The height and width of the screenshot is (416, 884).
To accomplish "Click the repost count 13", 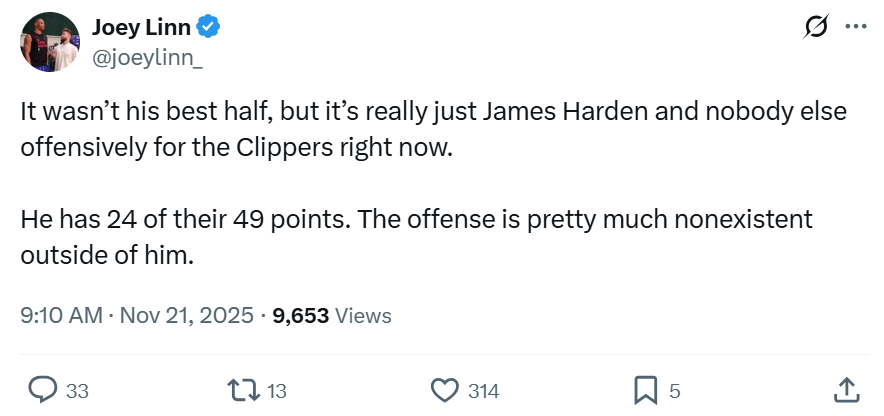I will tap(279, 391).
